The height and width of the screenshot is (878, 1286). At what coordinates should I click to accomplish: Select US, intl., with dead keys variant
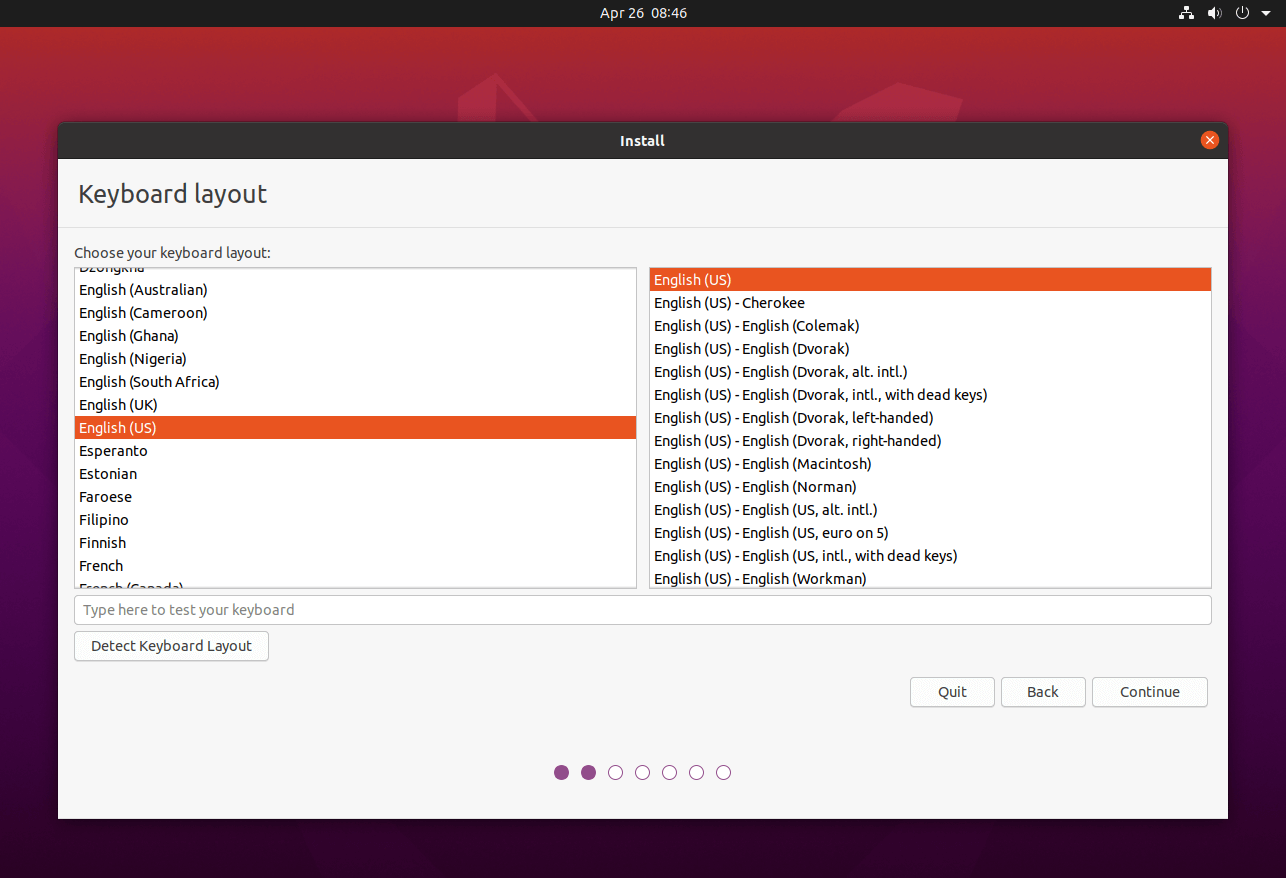930,556
